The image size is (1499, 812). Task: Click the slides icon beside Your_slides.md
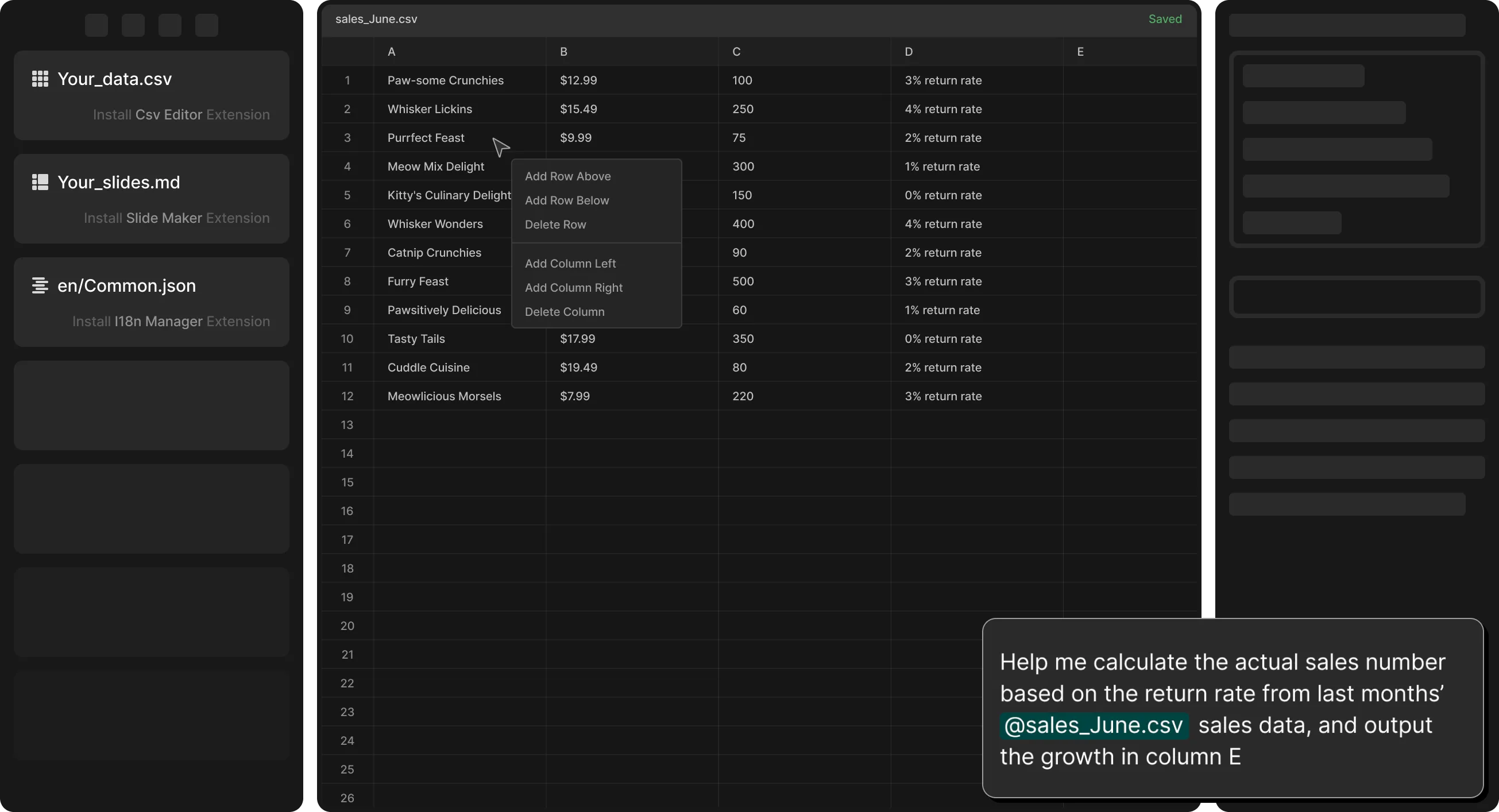(40, 182)
